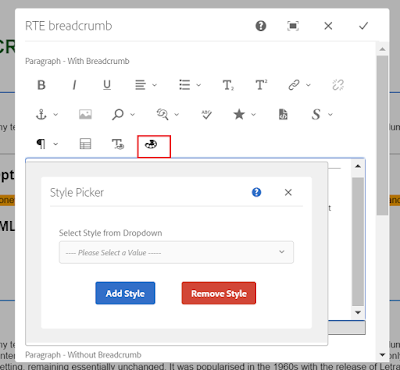Image resolution: width=400 pixels, height=370 pixels.
Task: Open the anchor options
Action: [46, 114]
